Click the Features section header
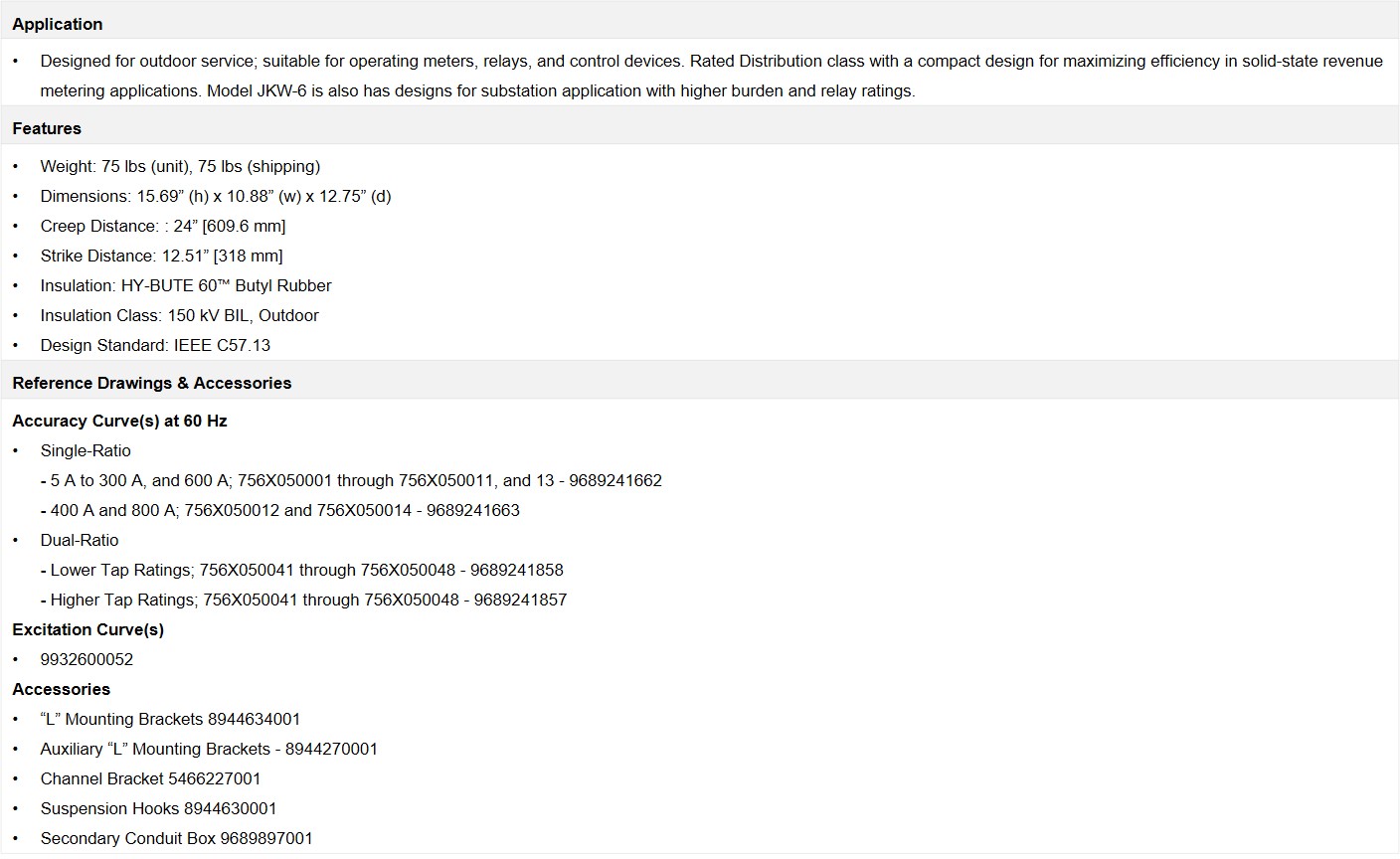The width and height of the screenshot is (1400, 859). [x=47, y=128]
